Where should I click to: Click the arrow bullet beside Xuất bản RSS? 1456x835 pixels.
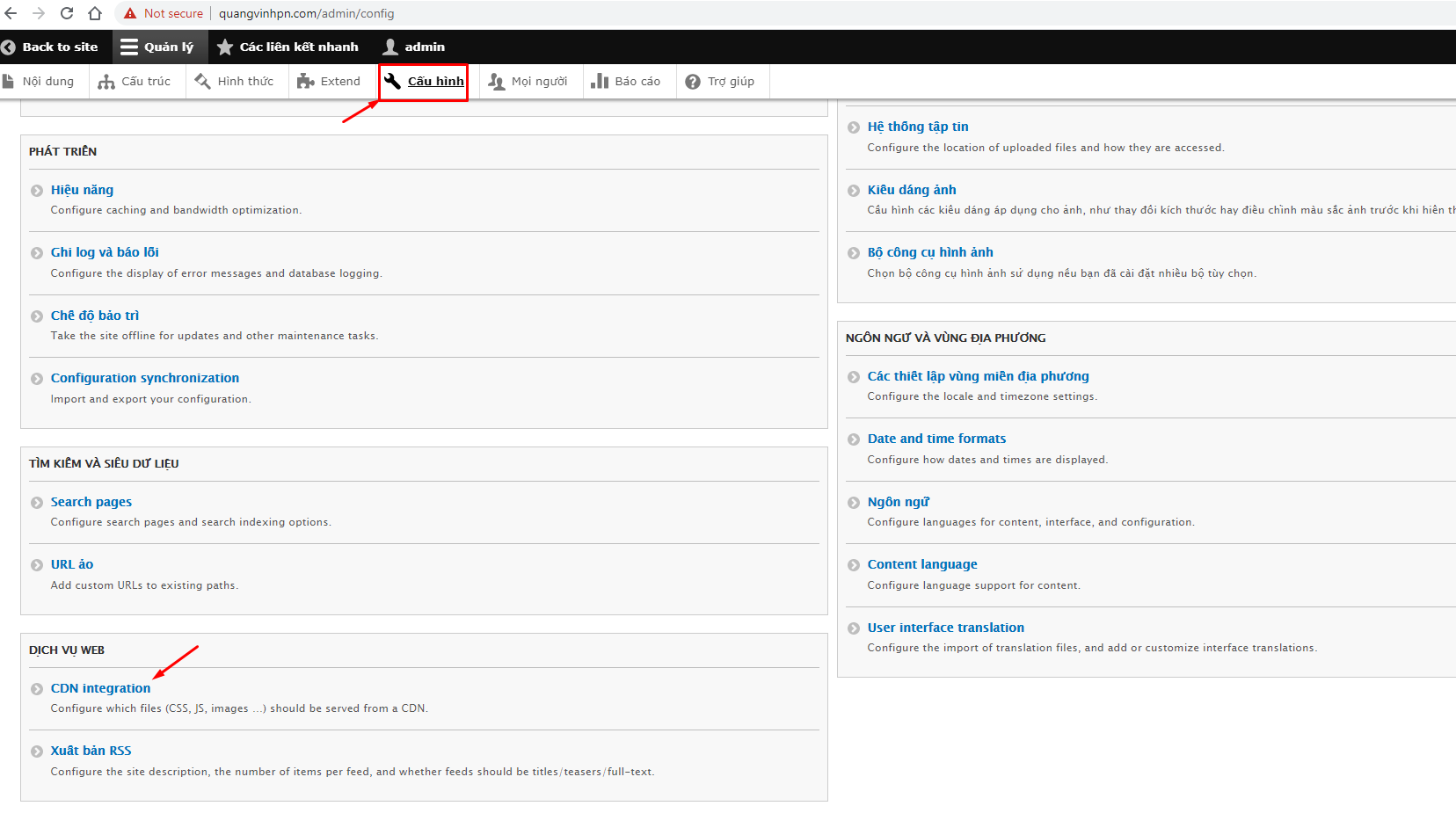click(x=37, y=751)
